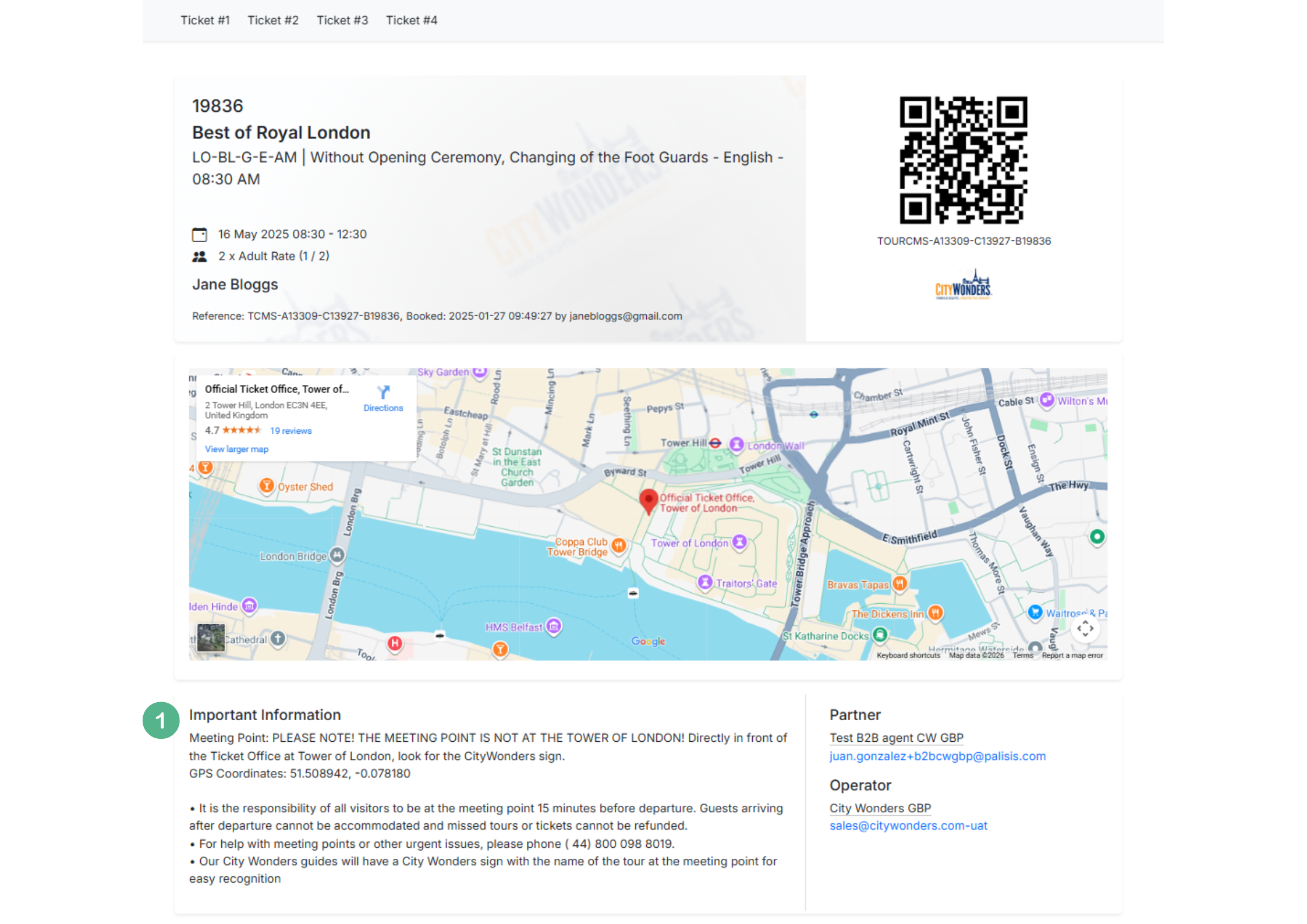This screenshot has height=924, width=1307.
Task: Open the 19 reviews link
Action: 291,431
